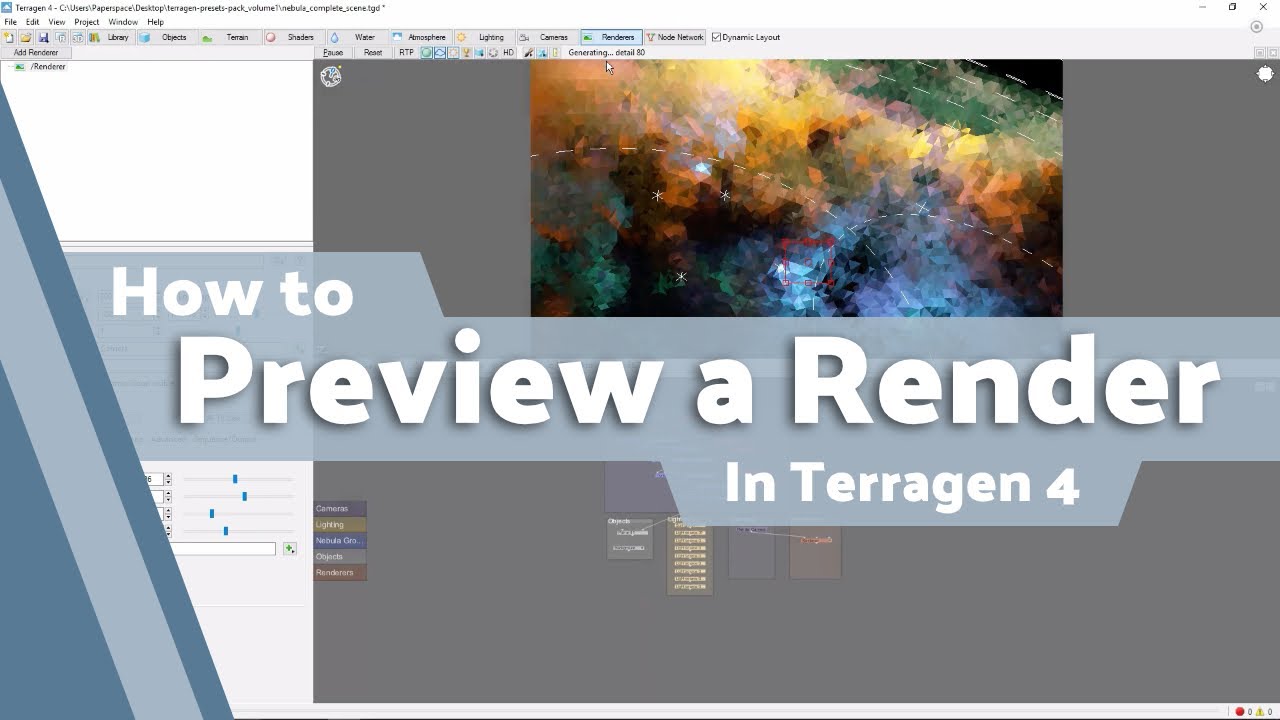Image resolution: width=1280 pixels, height=720 pixels.
Task: Toggle the trophy-shaped preview icon
Action: click(466, 52)
